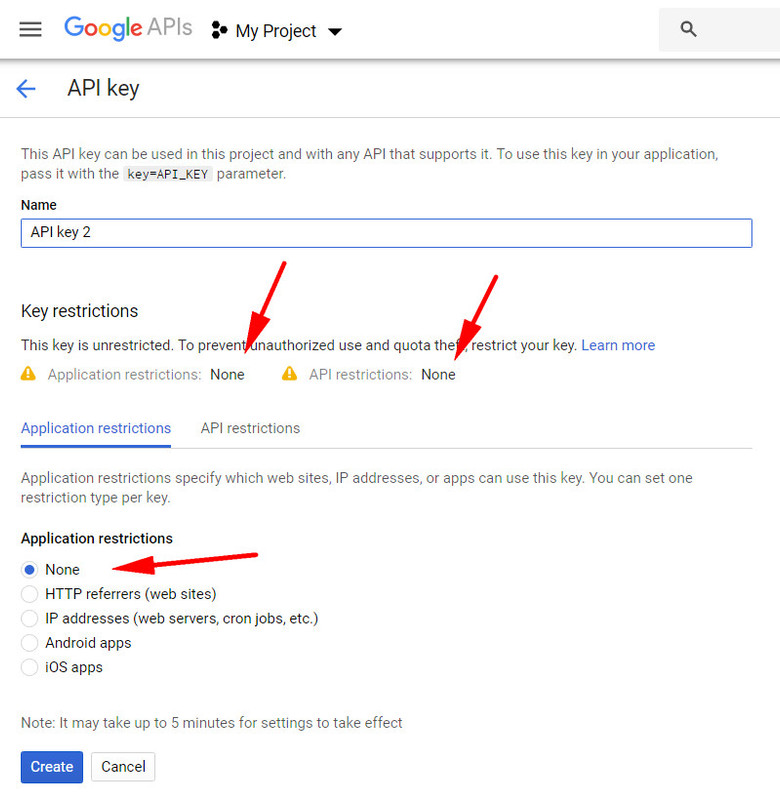This screenshot has width=780, height=800.
Task: Click the Create button
Action: point(52,766)
